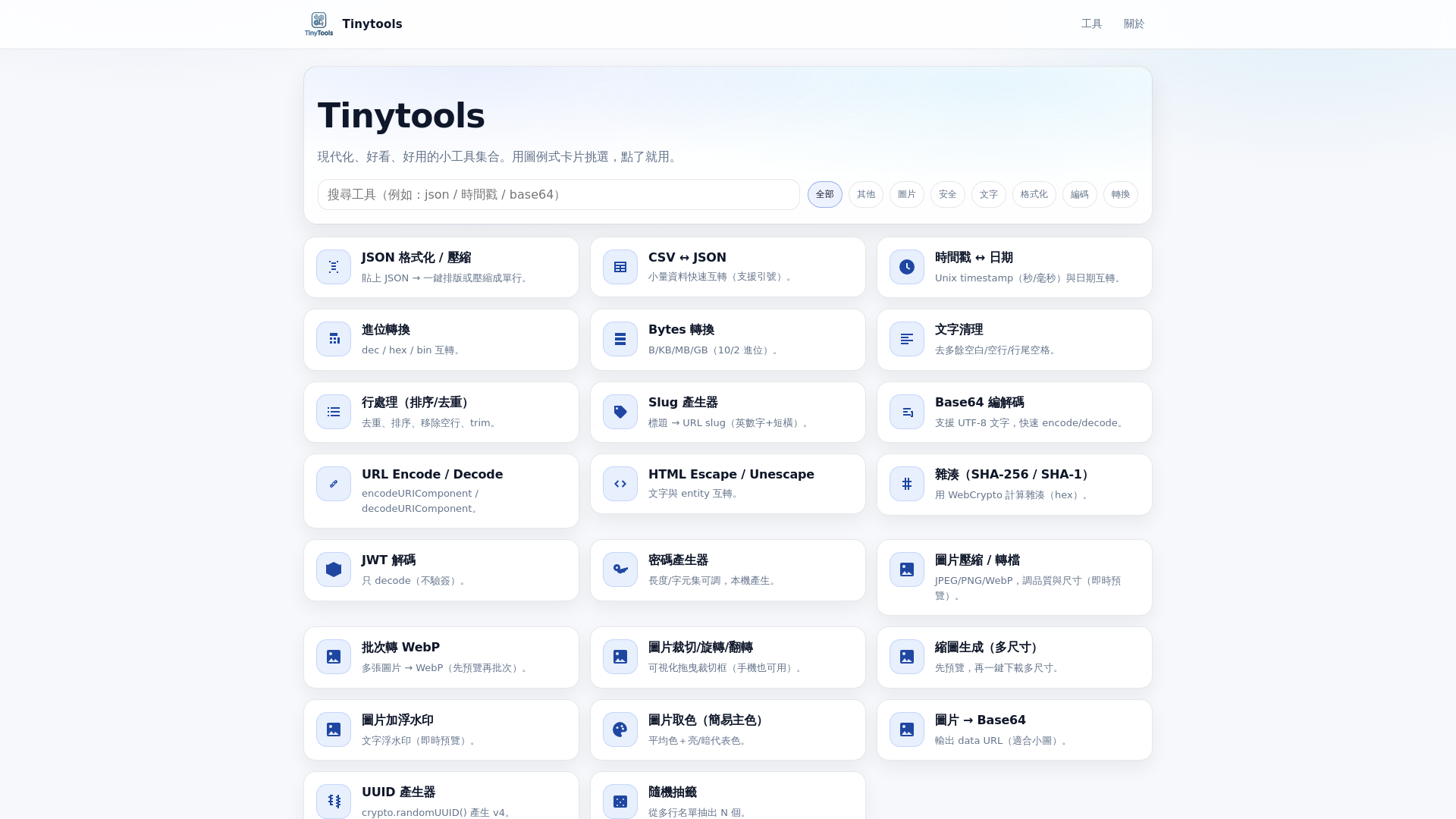Select the 全部 filter chip
The height and width of the screenshot is (819, 1456).
[825, 195]
